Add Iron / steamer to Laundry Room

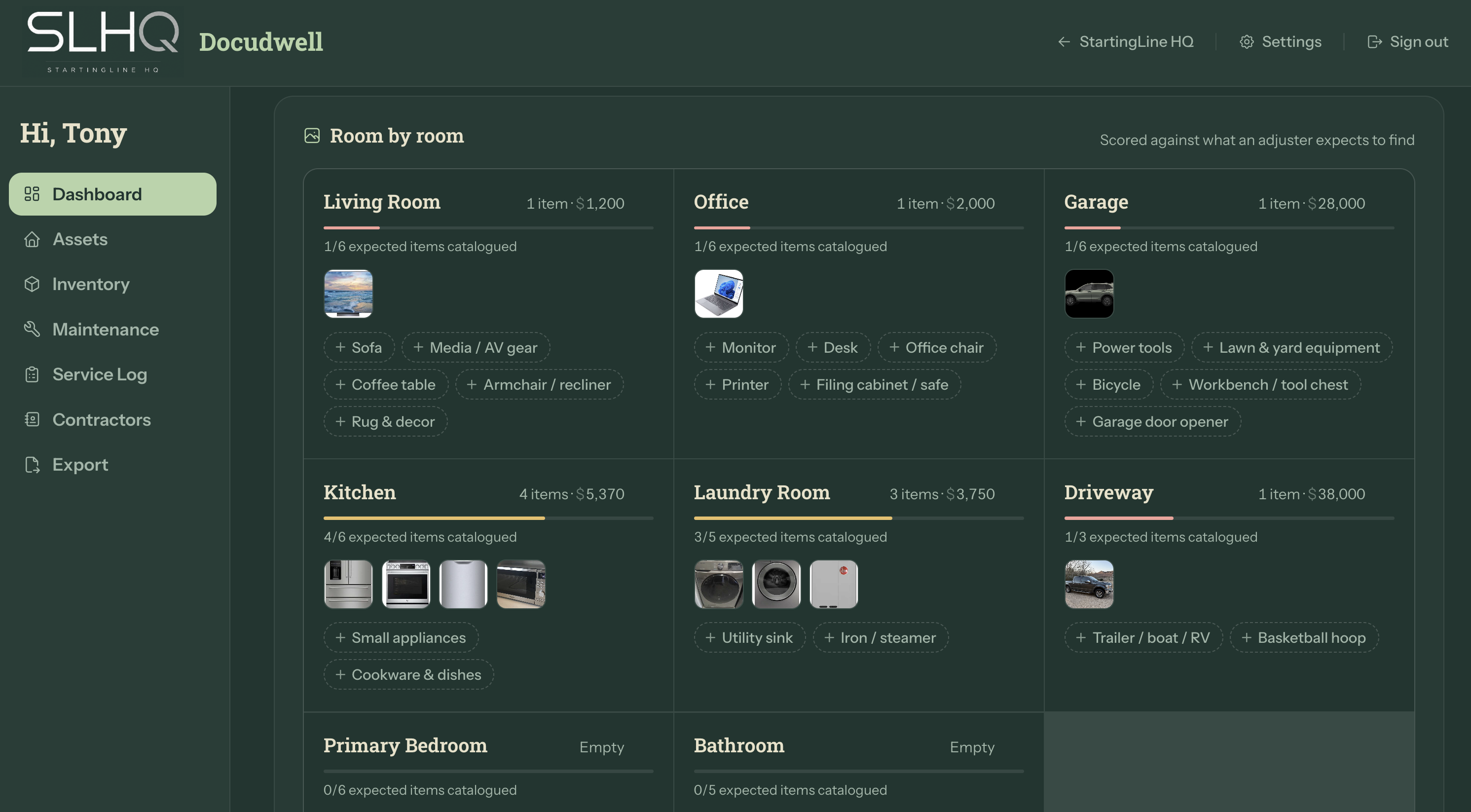[881, 637]
